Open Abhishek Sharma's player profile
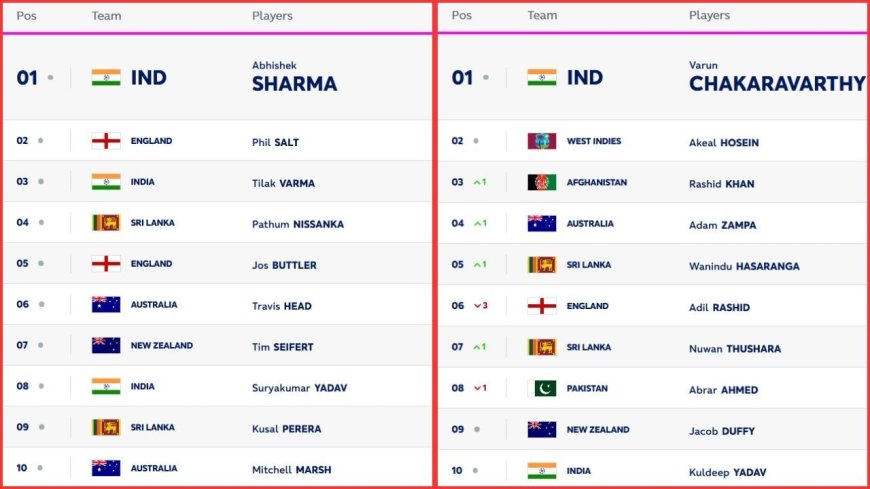 (x=294, y=77)
